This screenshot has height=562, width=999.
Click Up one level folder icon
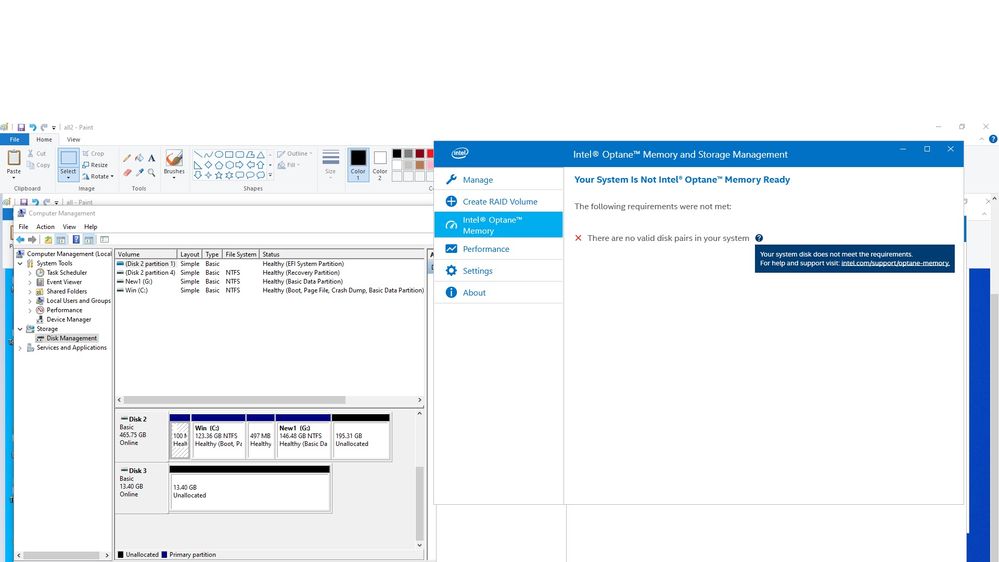coord(48,240)
